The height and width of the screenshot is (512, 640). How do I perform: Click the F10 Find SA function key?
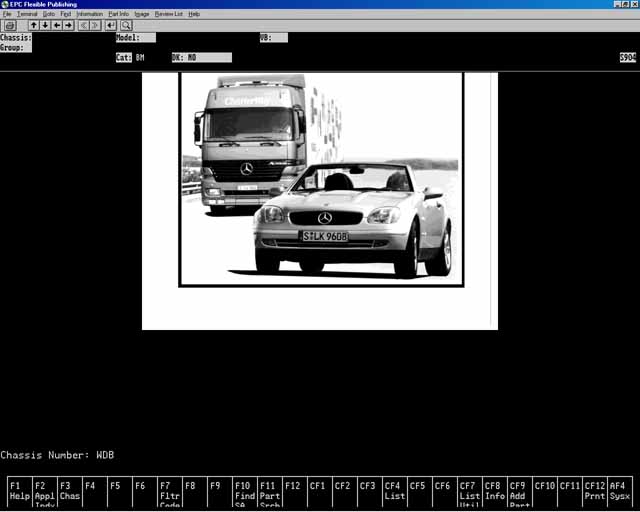[245, 492]
